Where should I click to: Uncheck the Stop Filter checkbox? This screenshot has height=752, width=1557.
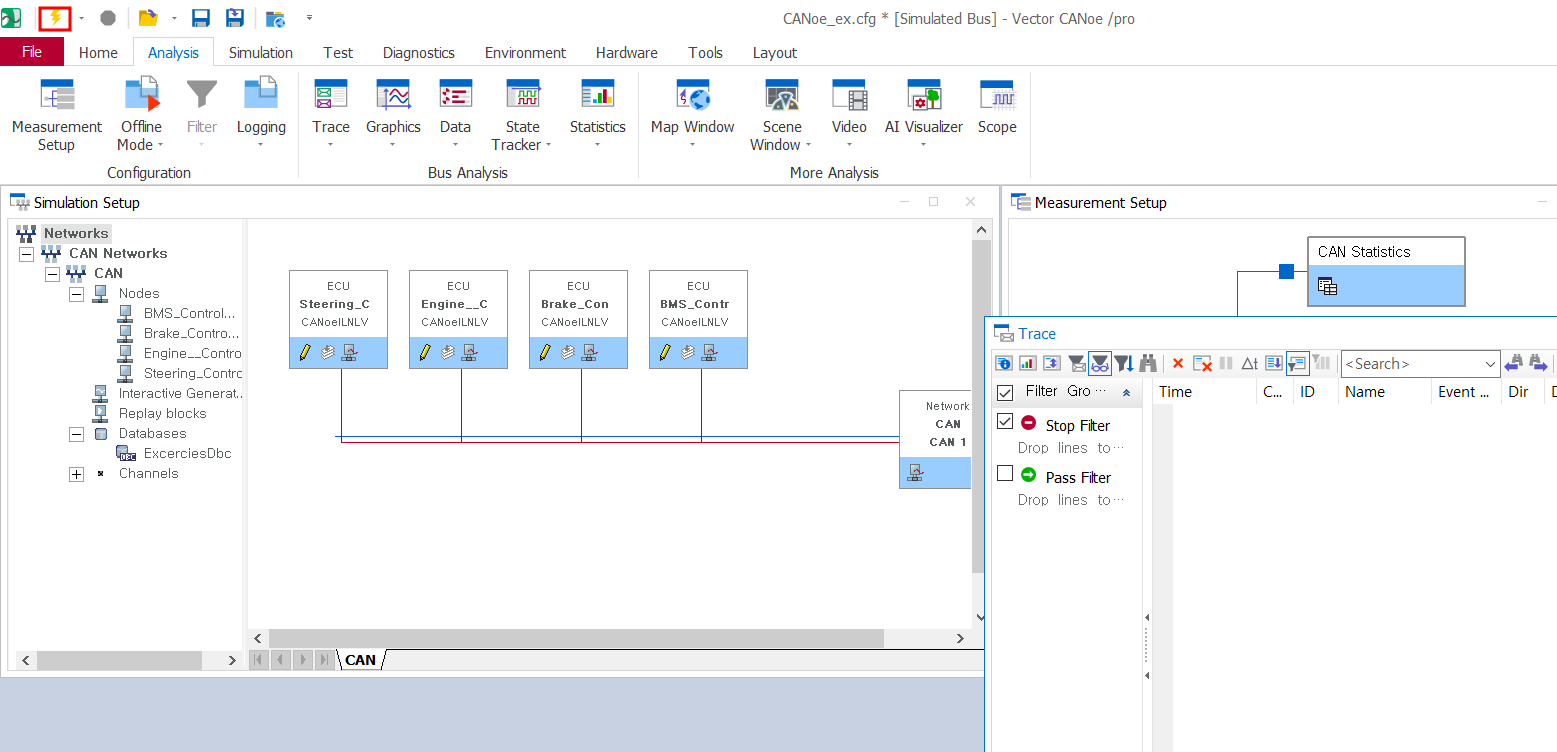point(1006,422)
